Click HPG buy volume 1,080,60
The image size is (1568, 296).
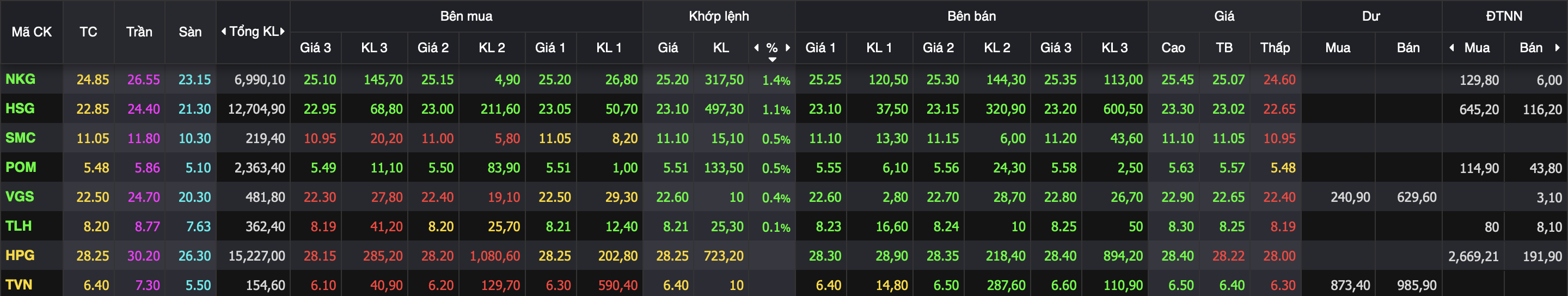[x=495, y=256]
